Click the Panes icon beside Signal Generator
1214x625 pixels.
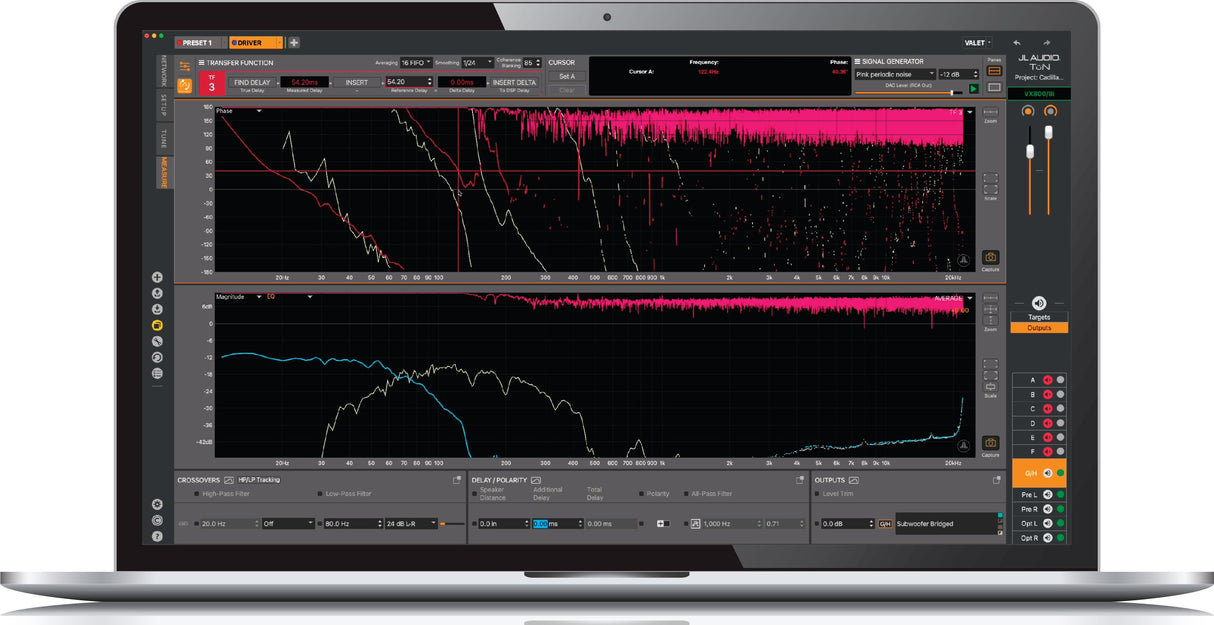994,71
